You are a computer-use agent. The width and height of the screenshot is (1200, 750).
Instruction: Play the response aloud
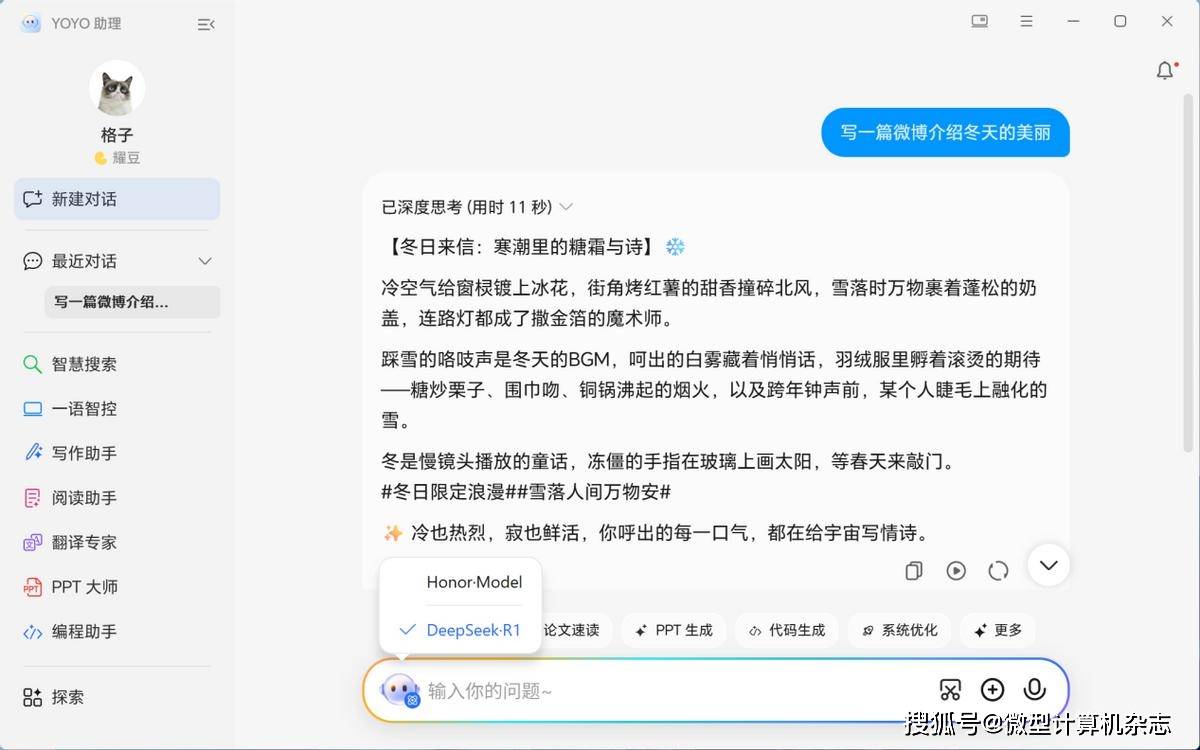pyautogui.click(x=956, y=570)
